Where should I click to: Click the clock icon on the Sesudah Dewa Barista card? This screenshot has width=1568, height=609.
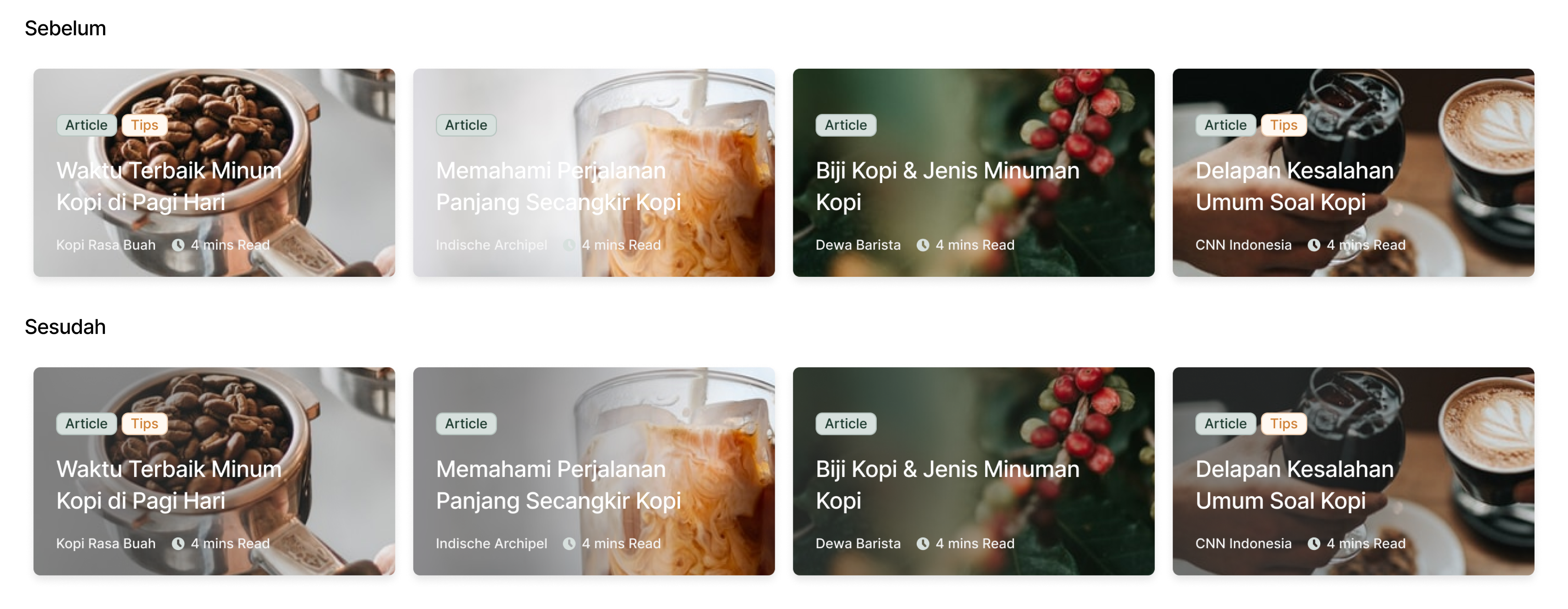pyautogui.click(x=923, y=543)
